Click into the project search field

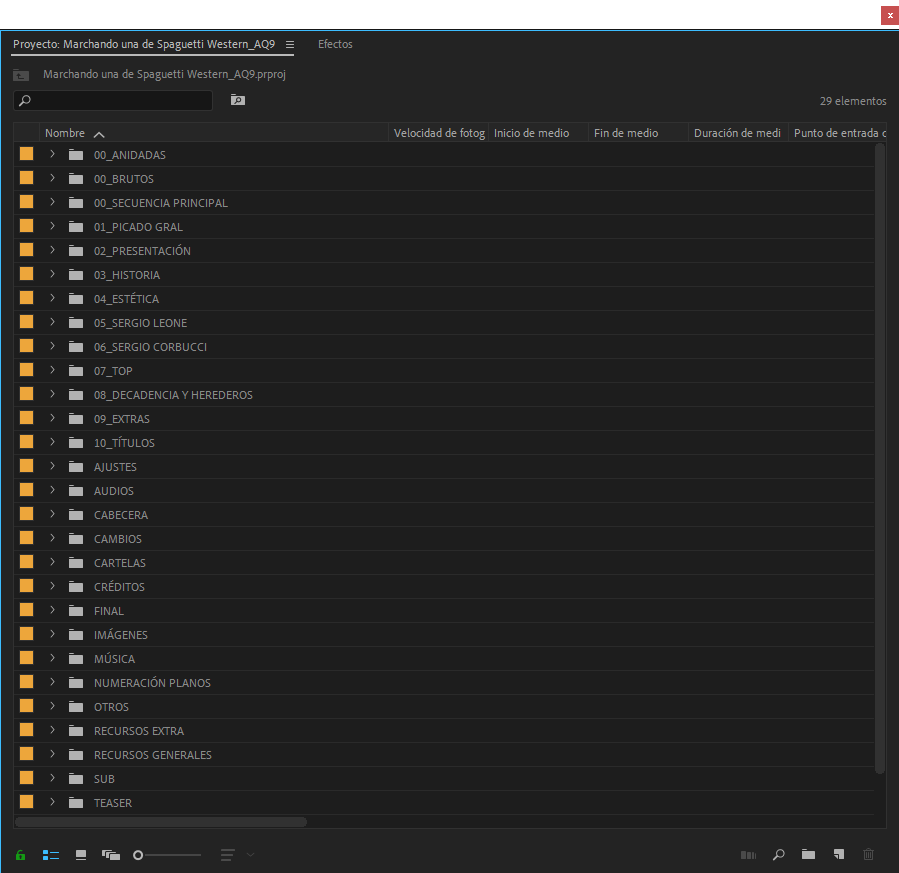[x=113, y=100]
